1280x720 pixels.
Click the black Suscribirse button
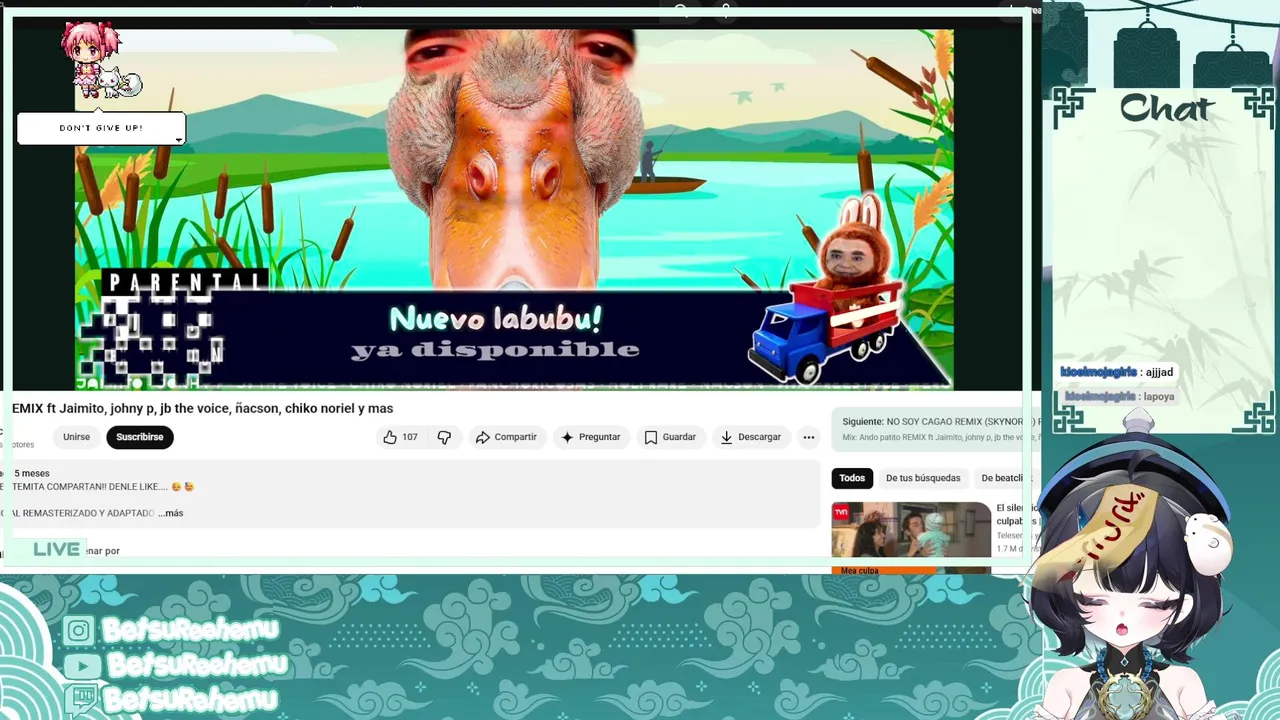pyautogui.click(x=139, y=437)
